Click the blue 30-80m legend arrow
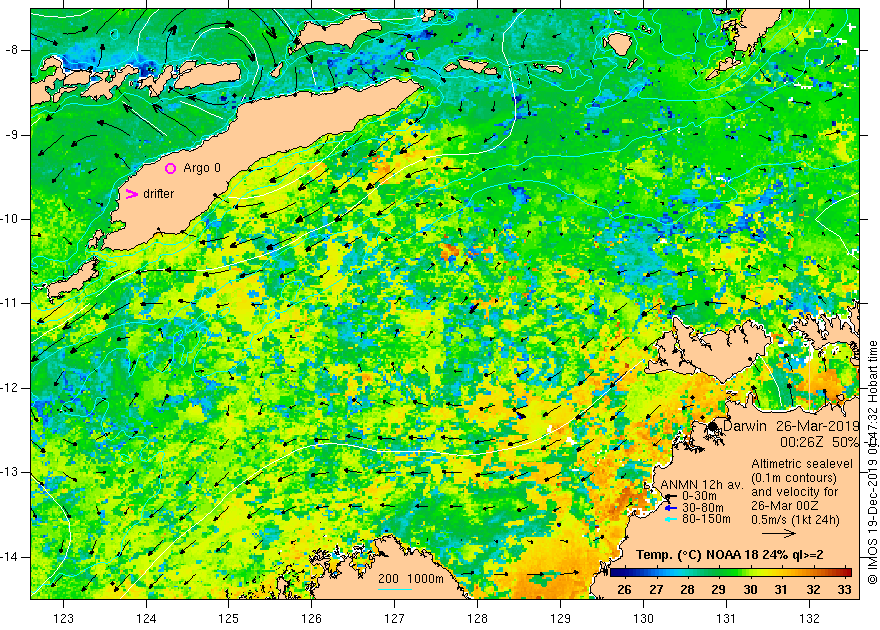The height and width of the screenshot is (630, 880). pyautogui.click(x=670, y=508)
